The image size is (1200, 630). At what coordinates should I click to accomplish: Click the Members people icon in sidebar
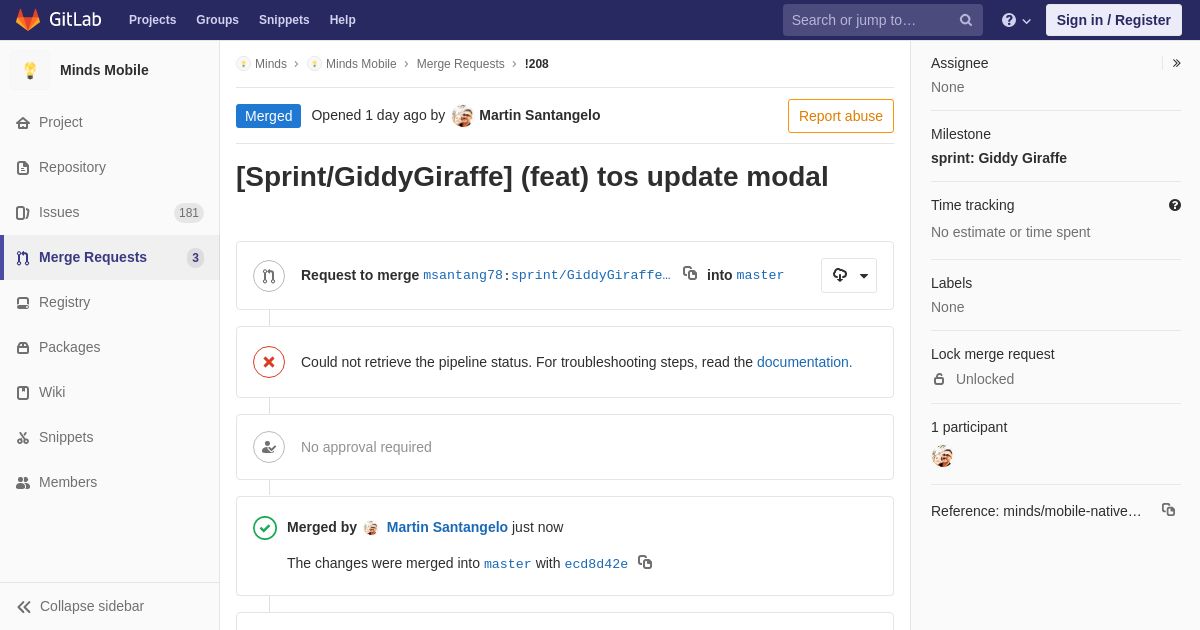point(23,483)
